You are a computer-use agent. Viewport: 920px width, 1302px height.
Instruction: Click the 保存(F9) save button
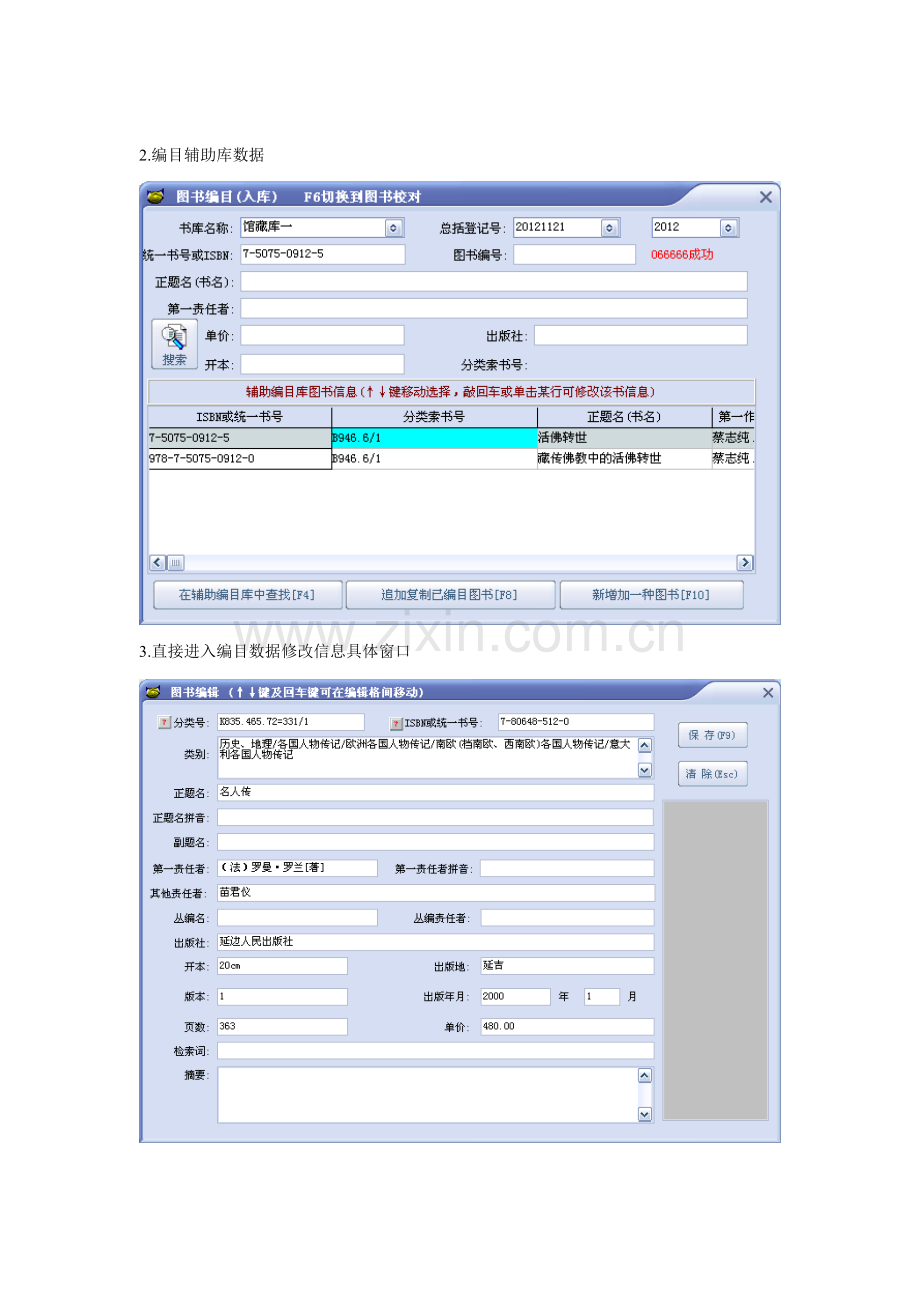point(714,734)
